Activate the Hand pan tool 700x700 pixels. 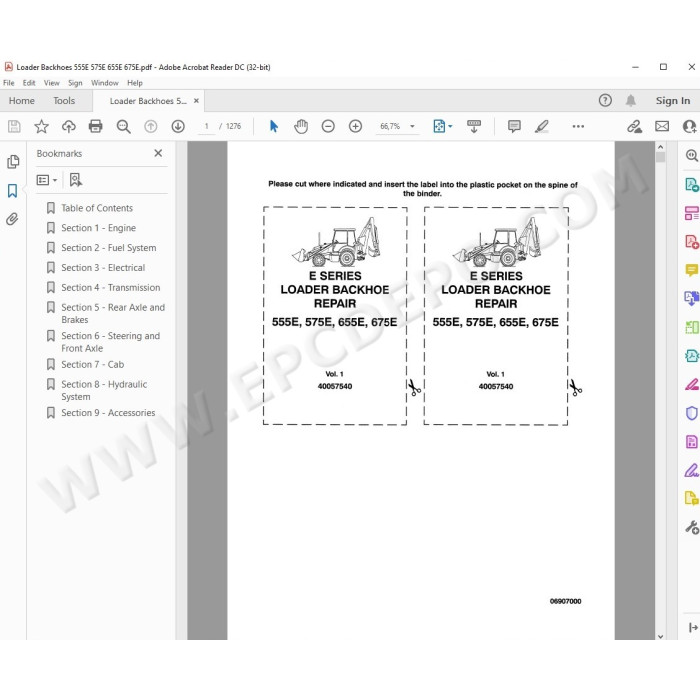(x=301, y=126)
